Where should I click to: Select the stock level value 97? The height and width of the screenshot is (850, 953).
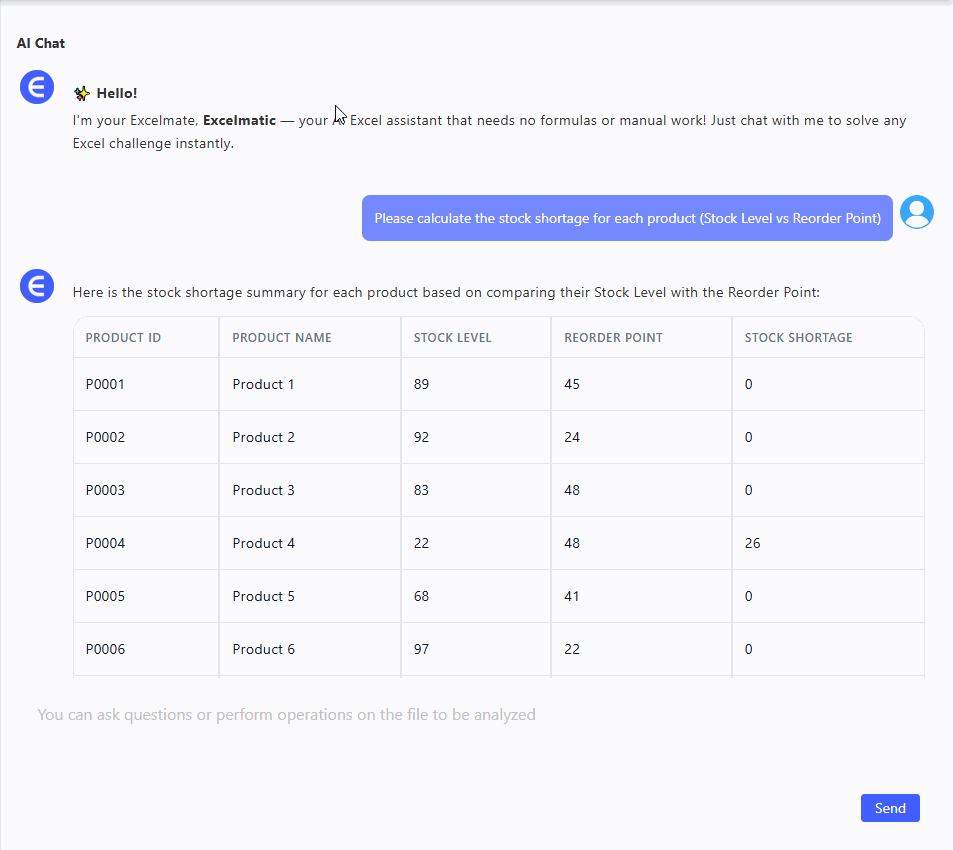point(421,649)
